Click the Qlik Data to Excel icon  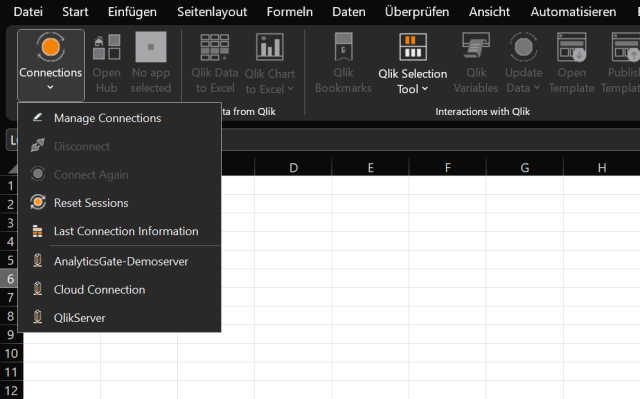(215, 47)
